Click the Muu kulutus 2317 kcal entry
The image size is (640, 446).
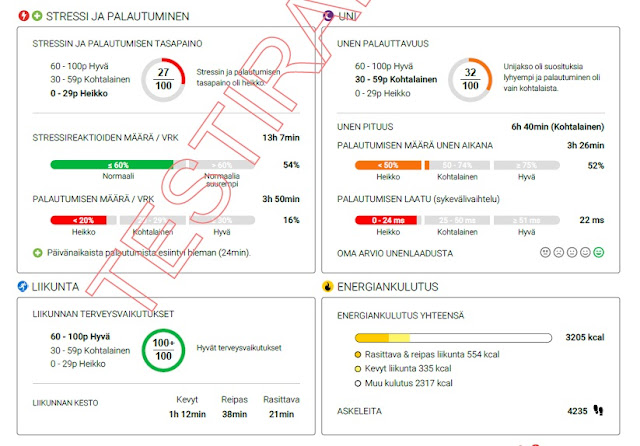point(409,384)
